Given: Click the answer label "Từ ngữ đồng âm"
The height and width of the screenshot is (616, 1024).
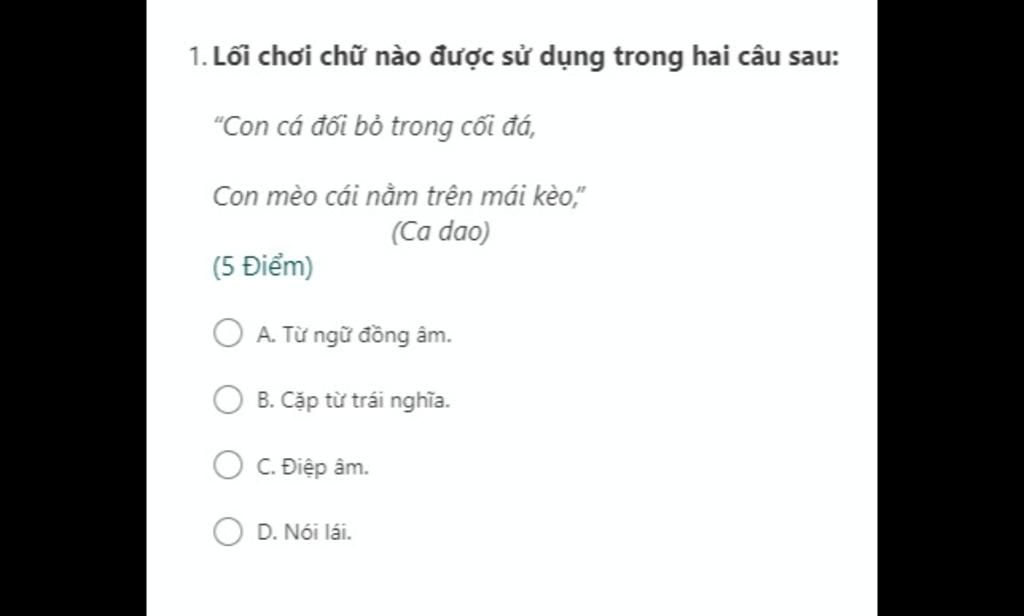Looking at the screenshot, I should click(354, 335).
